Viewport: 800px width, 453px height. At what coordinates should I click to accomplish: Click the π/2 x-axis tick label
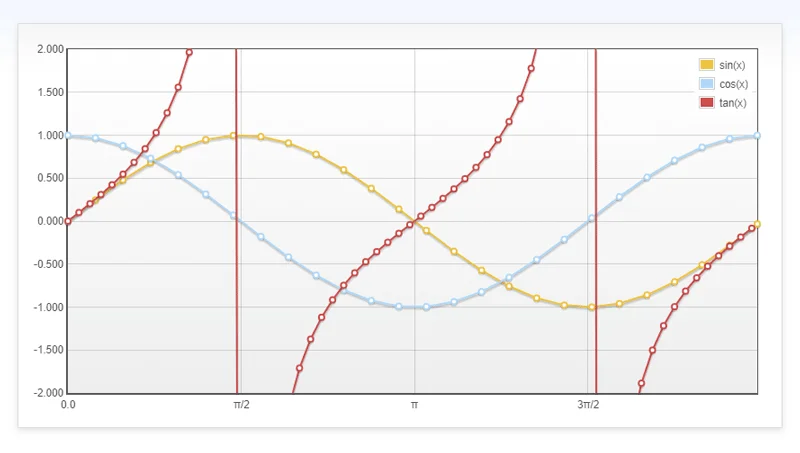[241, 405]
